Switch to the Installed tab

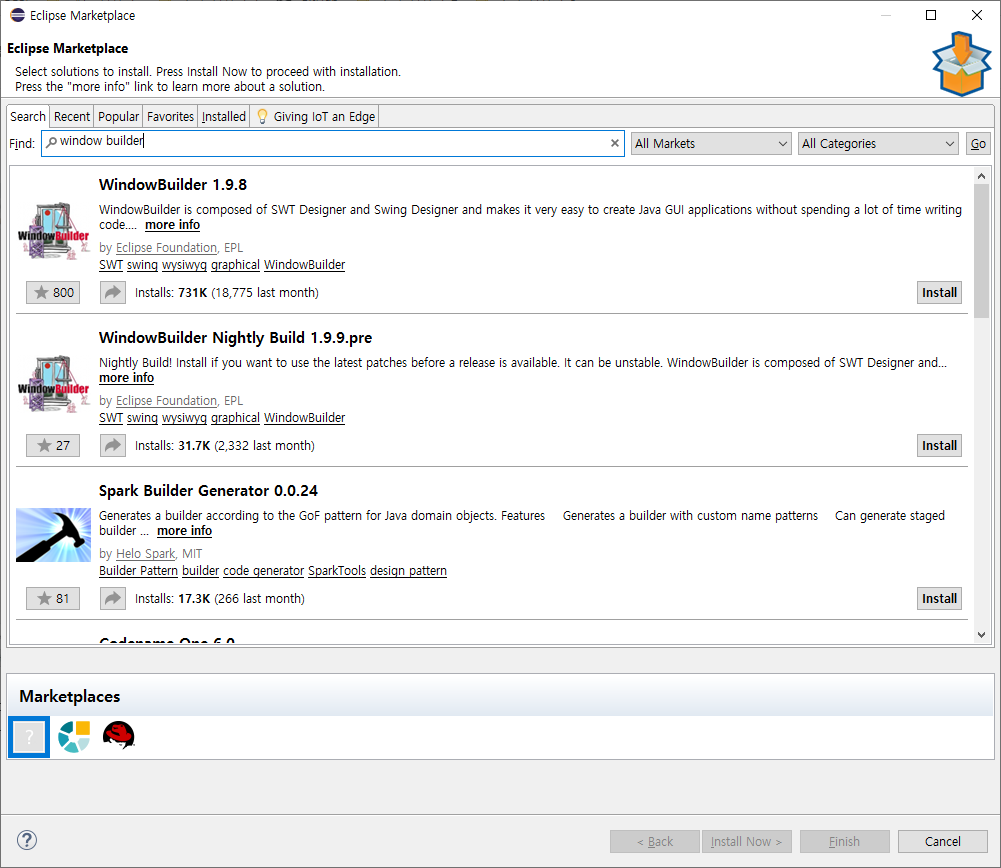tap(223, 116)
